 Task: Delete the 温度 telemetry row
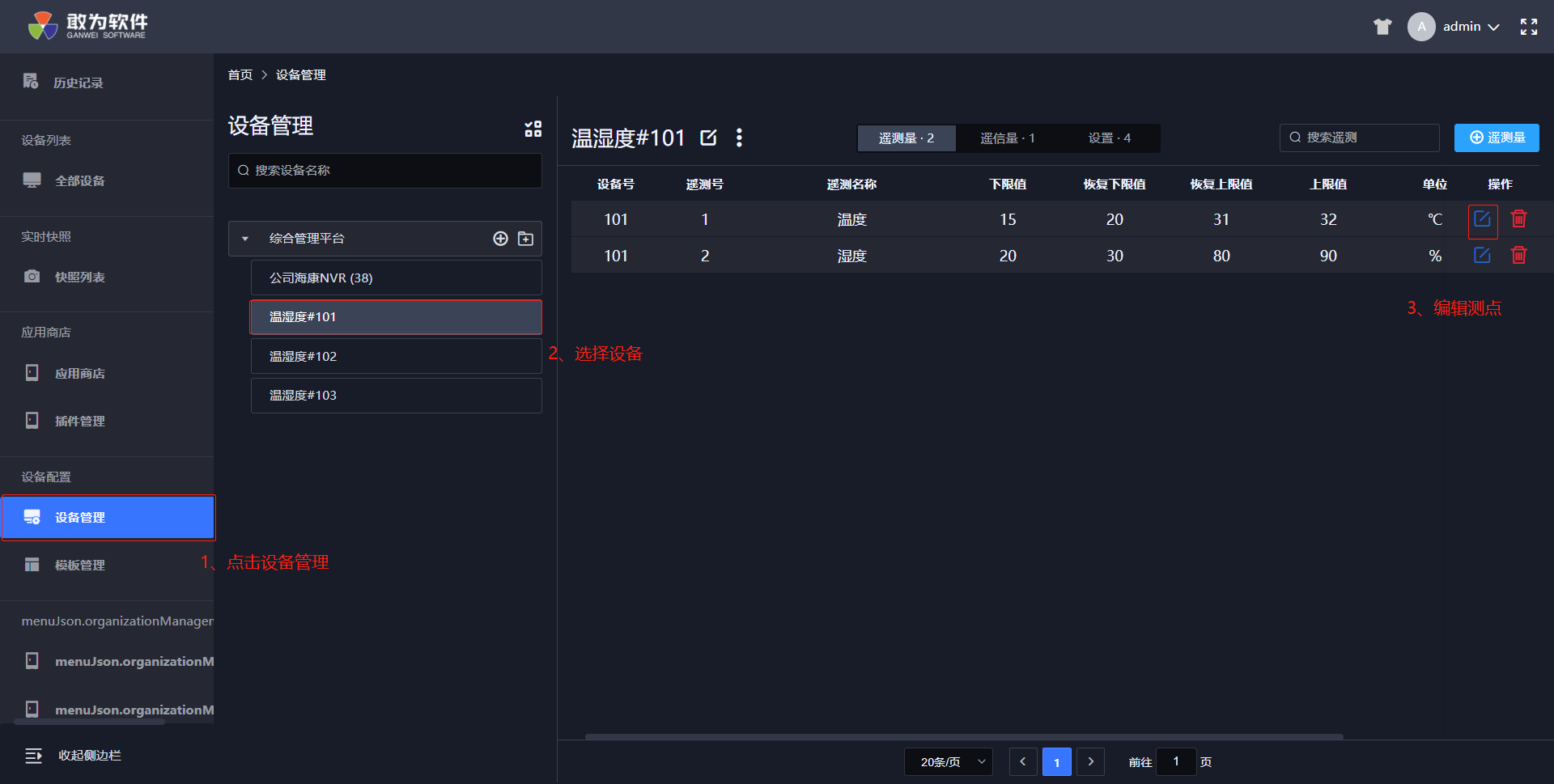click(1519, 219)
